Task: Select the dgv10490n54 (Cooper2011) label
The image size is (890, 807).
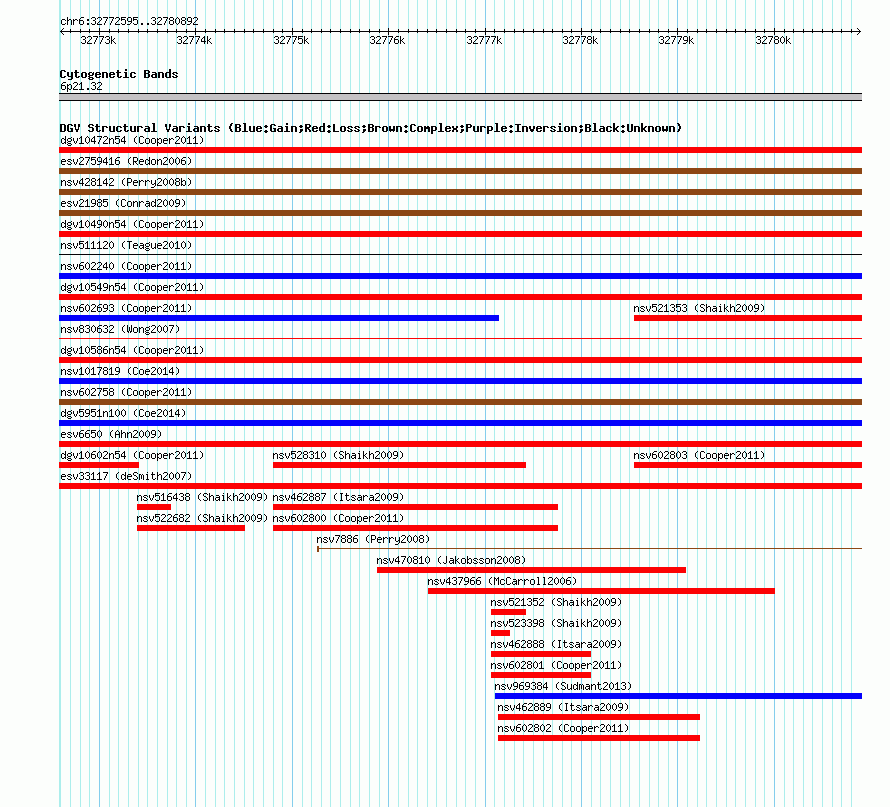Action: coord(132,224)
